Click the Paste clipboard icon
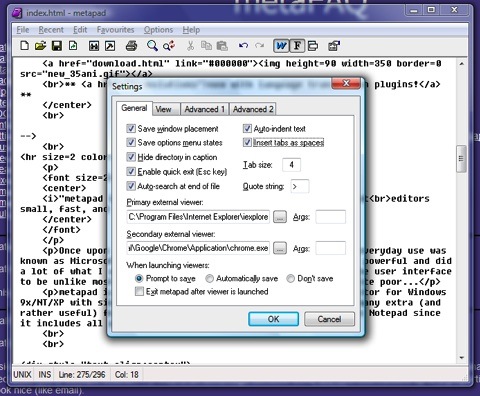The width and height of the screenshot is (480, 396). [x=222, y=46]
